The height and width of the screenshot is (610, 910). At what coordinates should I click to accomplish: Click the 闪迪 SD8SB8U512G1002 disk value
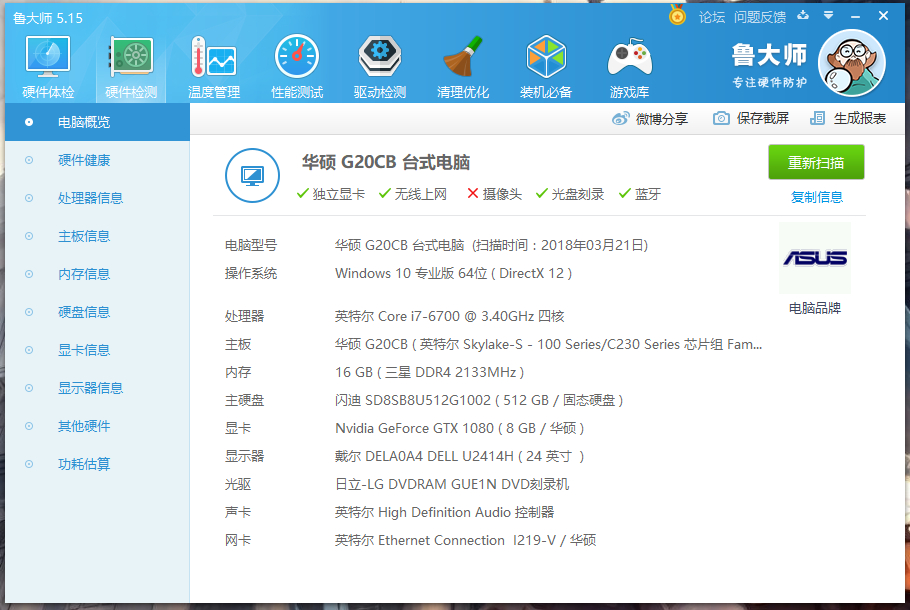click(x=479, y=400)
